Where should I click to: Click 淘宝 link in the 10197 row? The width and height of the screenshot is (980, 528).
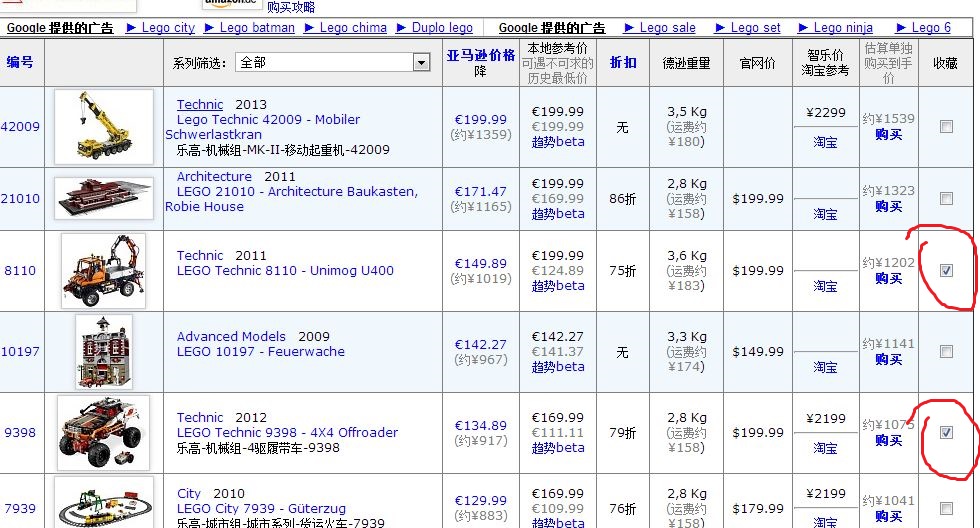point(825,367)
